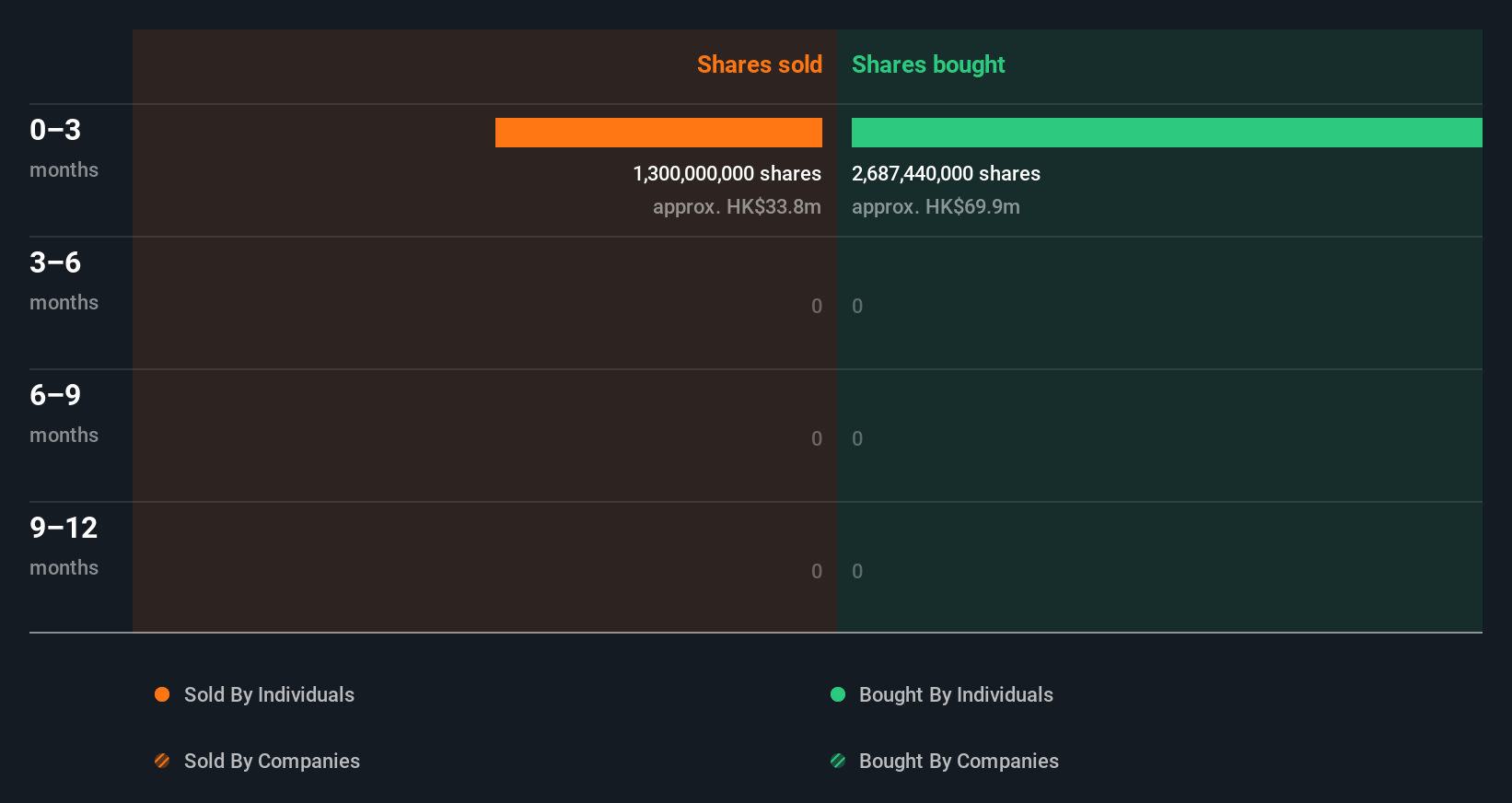Toggle the Bought By Individuals legend label
Image resolution: width=1512 pixels, height=803 pixels.
[956, 694]
